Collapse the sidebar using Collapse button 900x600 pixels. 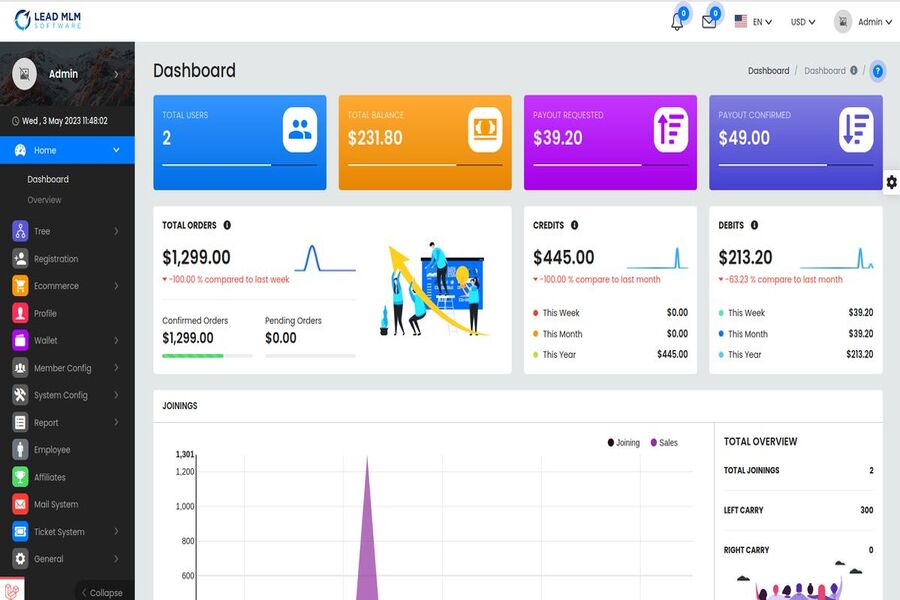(101, 592)
